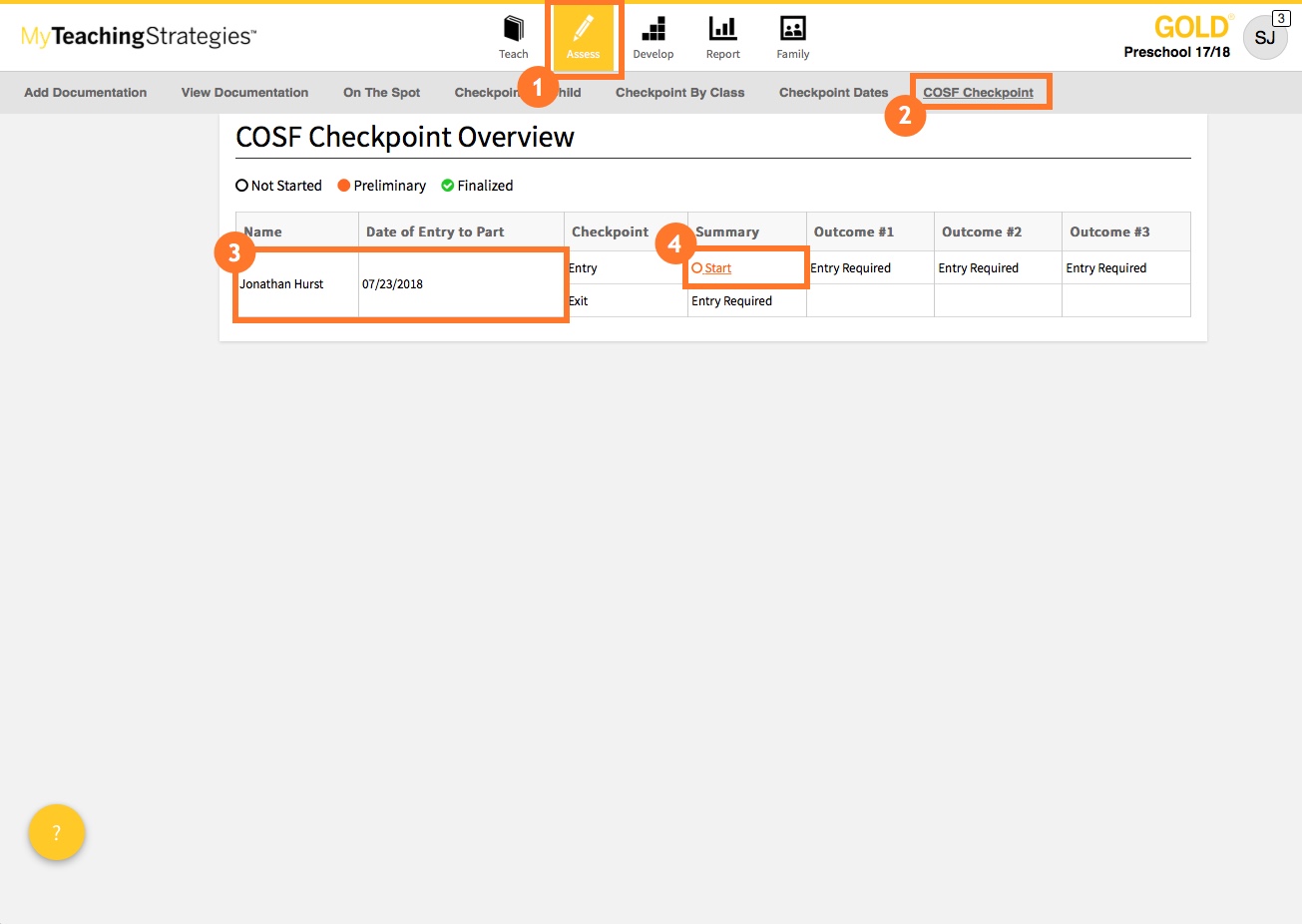
Task: Open the yellow help question button
Action: point(57,832)
